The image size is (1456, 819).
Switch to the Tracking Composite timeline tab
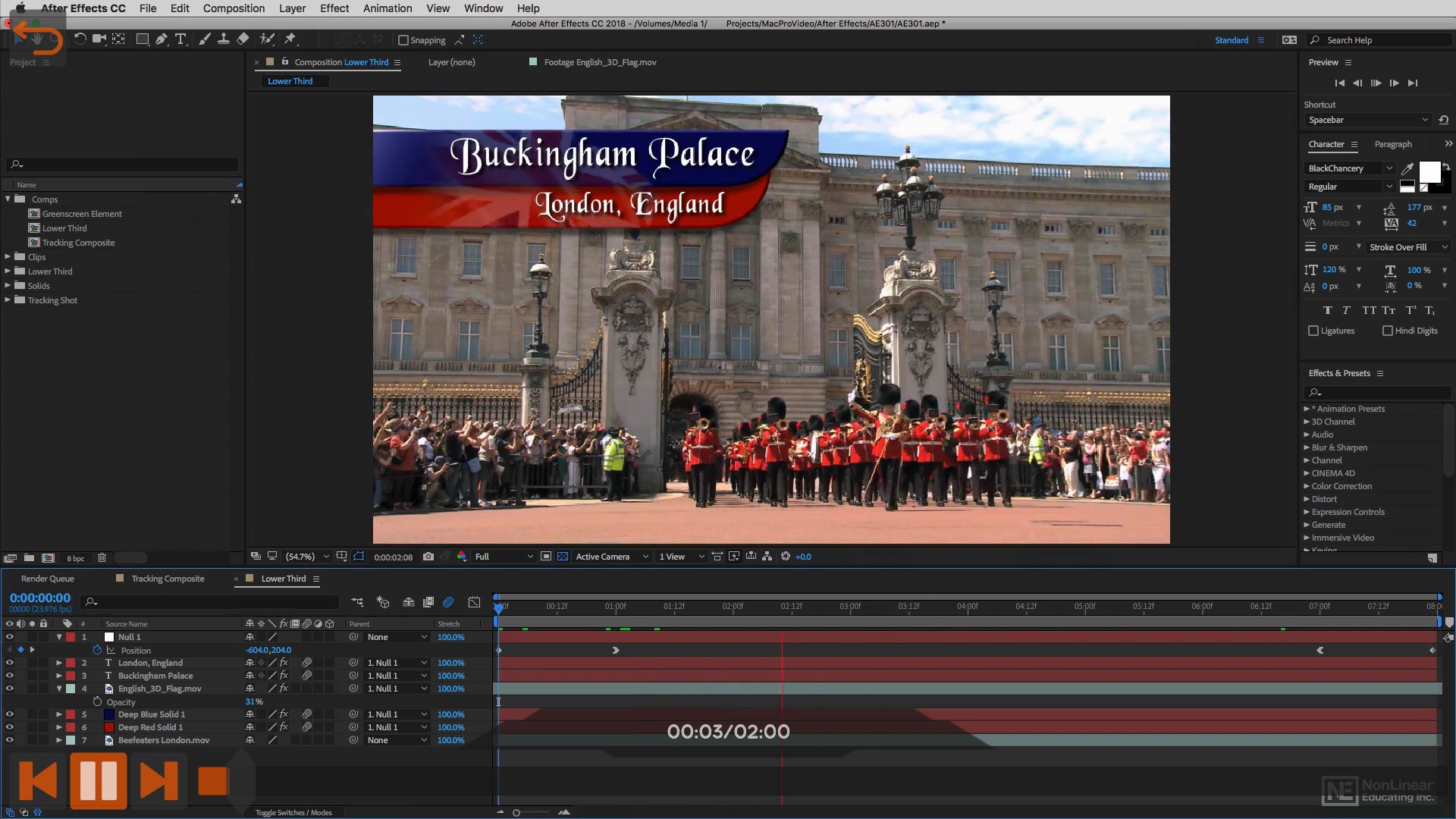tap(168, 579)
